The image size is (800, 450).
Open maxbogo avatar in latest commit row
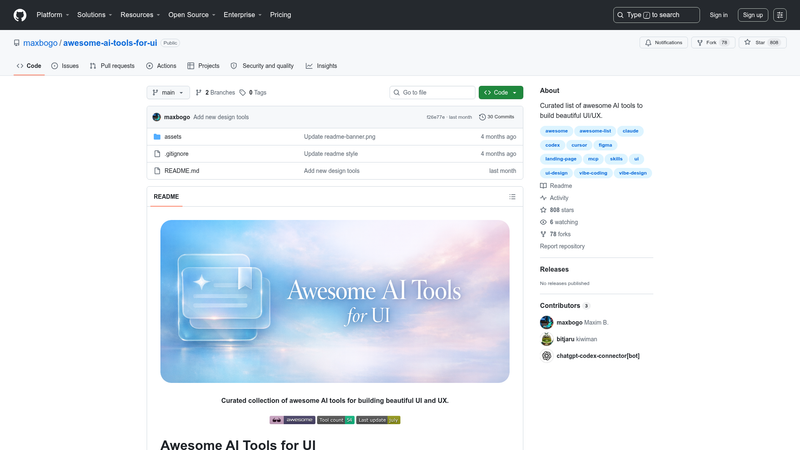pos(157,117)
